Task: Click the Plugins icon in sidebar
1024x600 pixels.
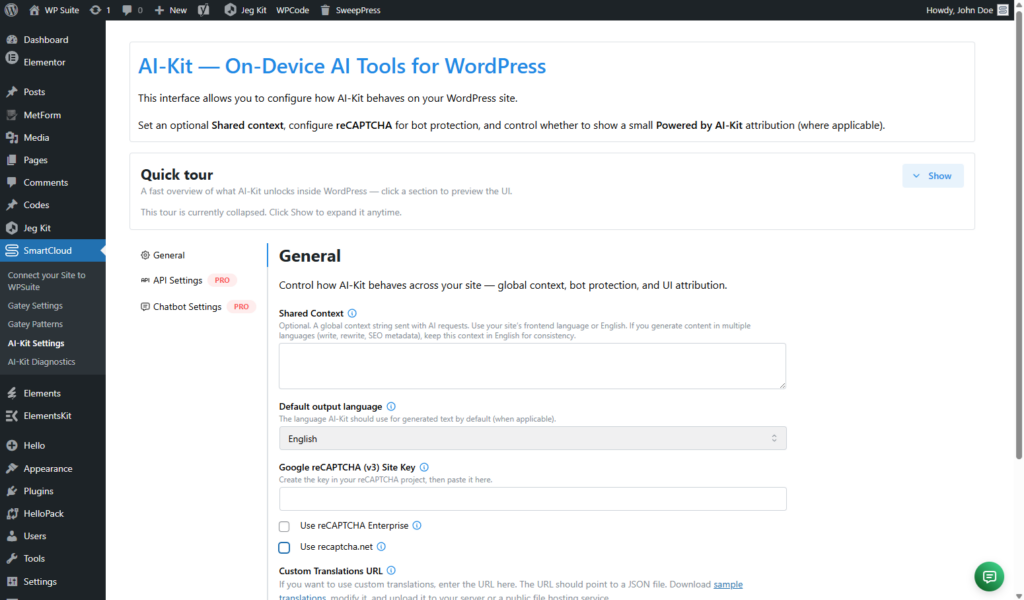Action: pyautogui.click(x=12, y=491)
